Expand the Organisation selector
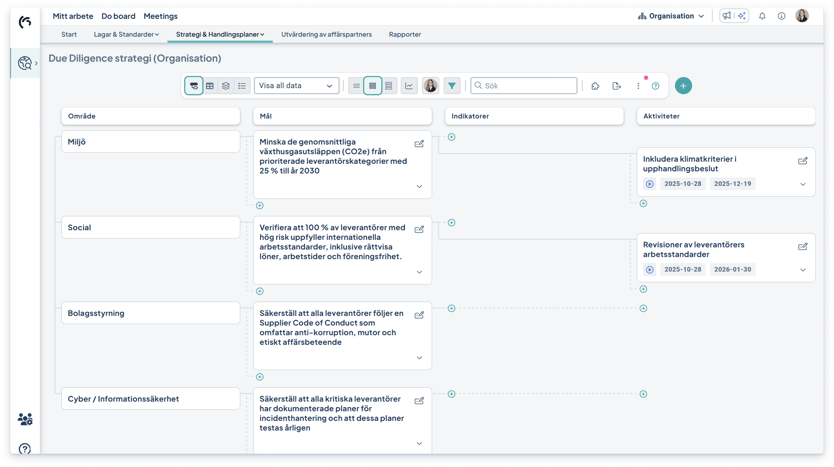Image resolution: width=834 pixels, height=467 pixels. pos(671,16)
